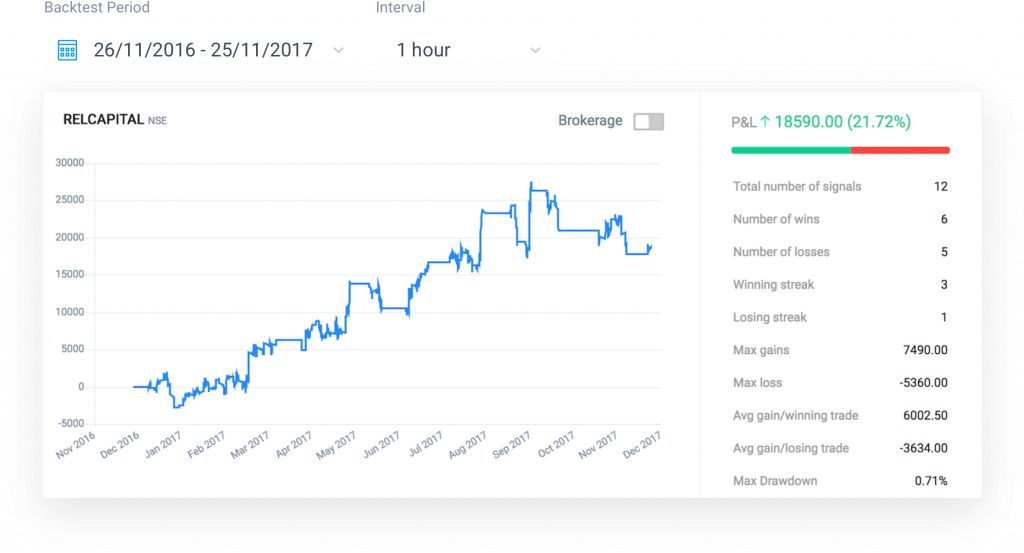
Task: Select the 1 hour interval field
Action: coord(424,50)
